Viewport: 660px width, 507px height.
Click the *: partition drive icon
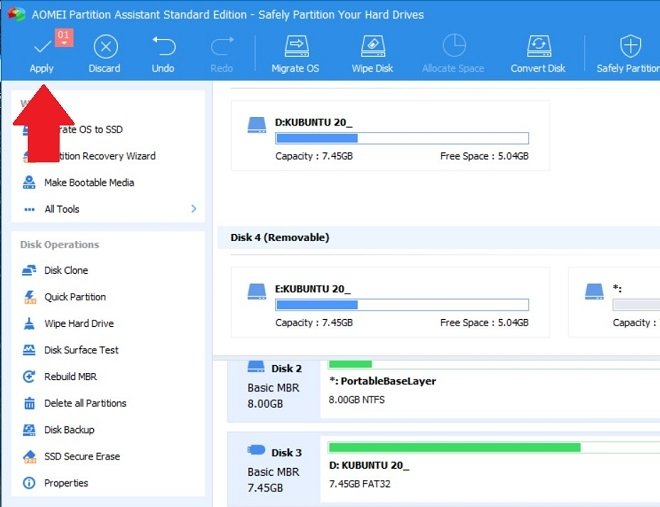click(594, 292)
